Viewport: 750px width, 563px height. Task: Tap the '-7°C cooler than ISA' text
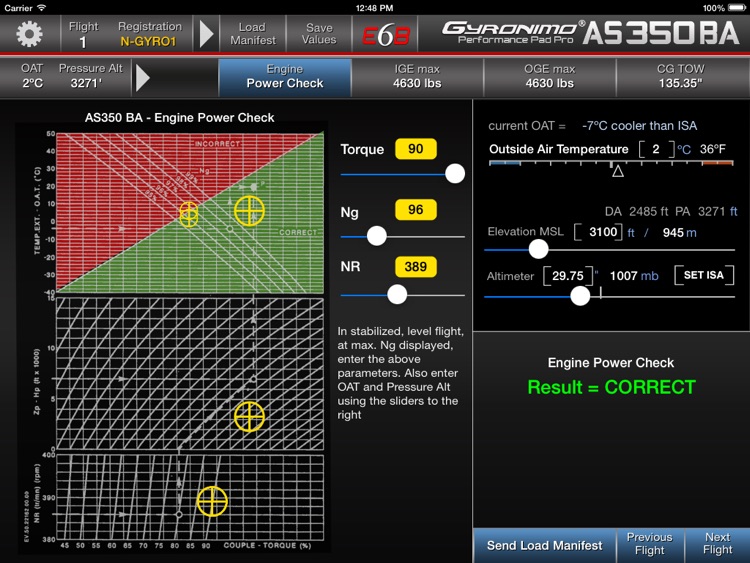point(640,126)
